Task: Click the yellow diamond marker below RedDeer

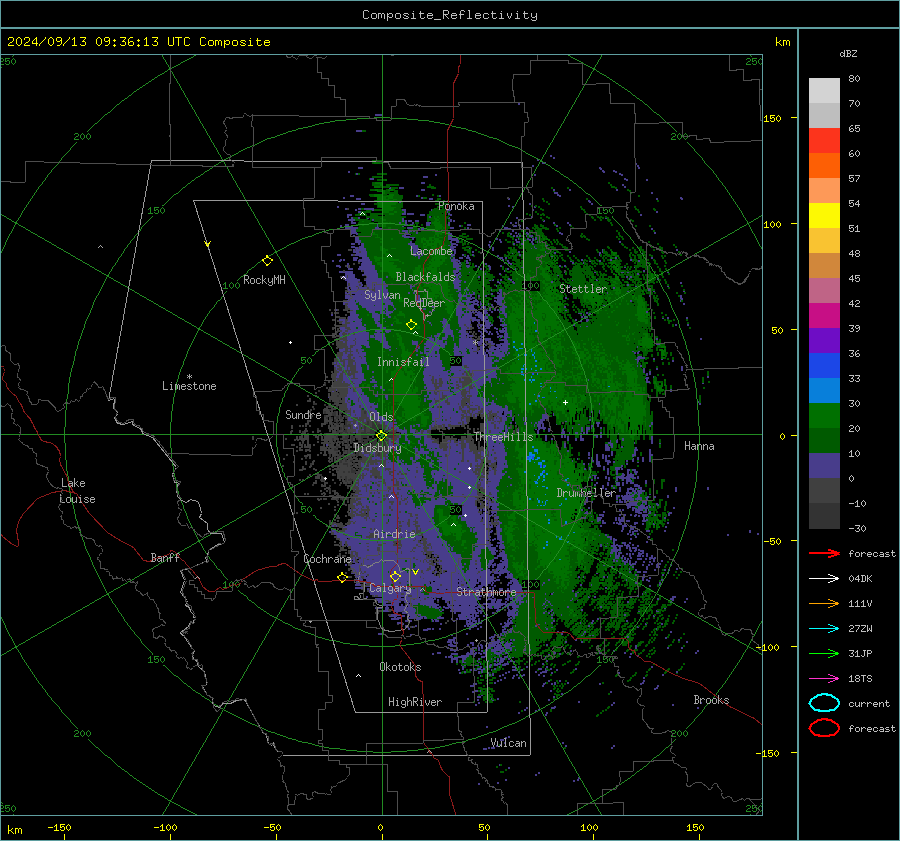Action: pos(411,324)
